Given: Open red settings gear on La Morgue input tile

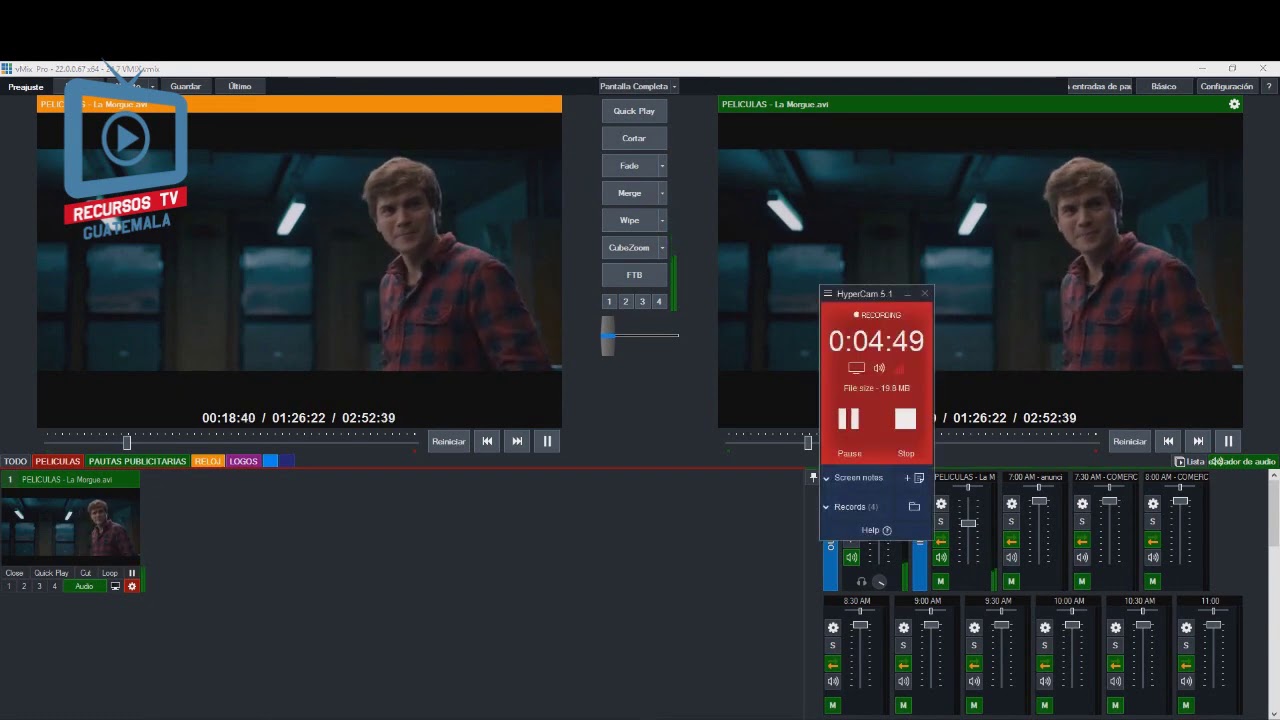Looking at the screenshot, I should click(x=131, y=586).
